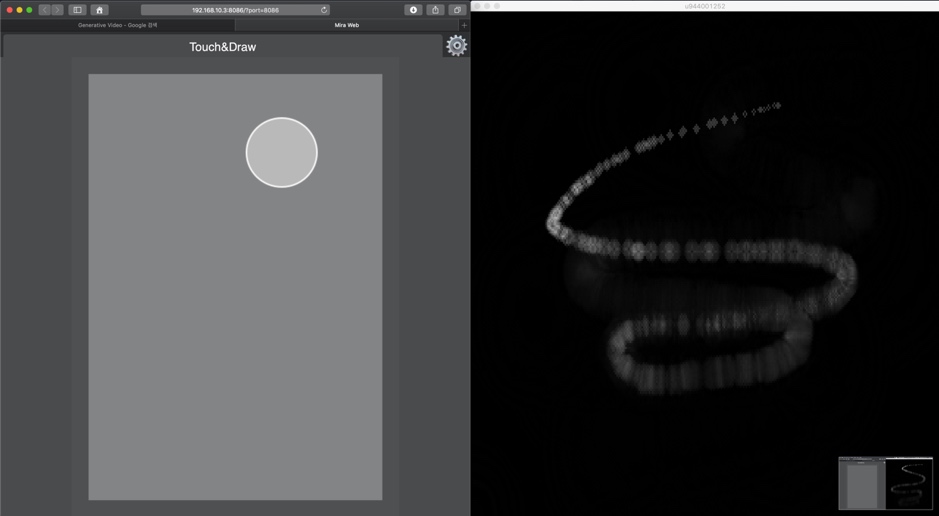Image resolution: width=939 pixels, height=516 pixels.
Task: Go back to the previous page
Action: 44,10
